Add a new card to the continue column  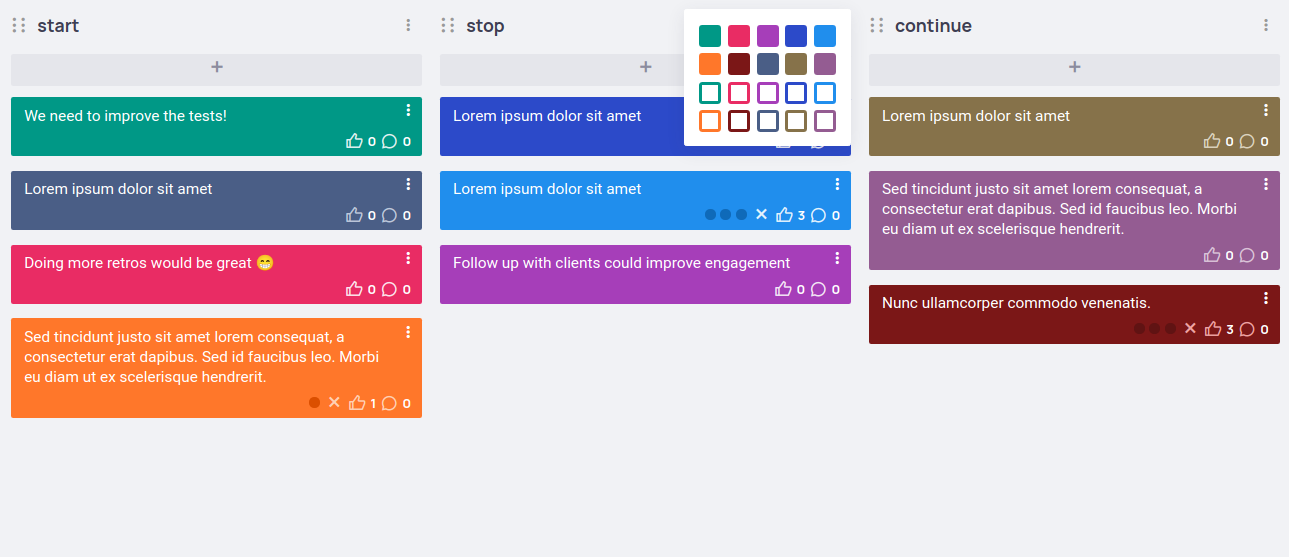coord(1074,68)
